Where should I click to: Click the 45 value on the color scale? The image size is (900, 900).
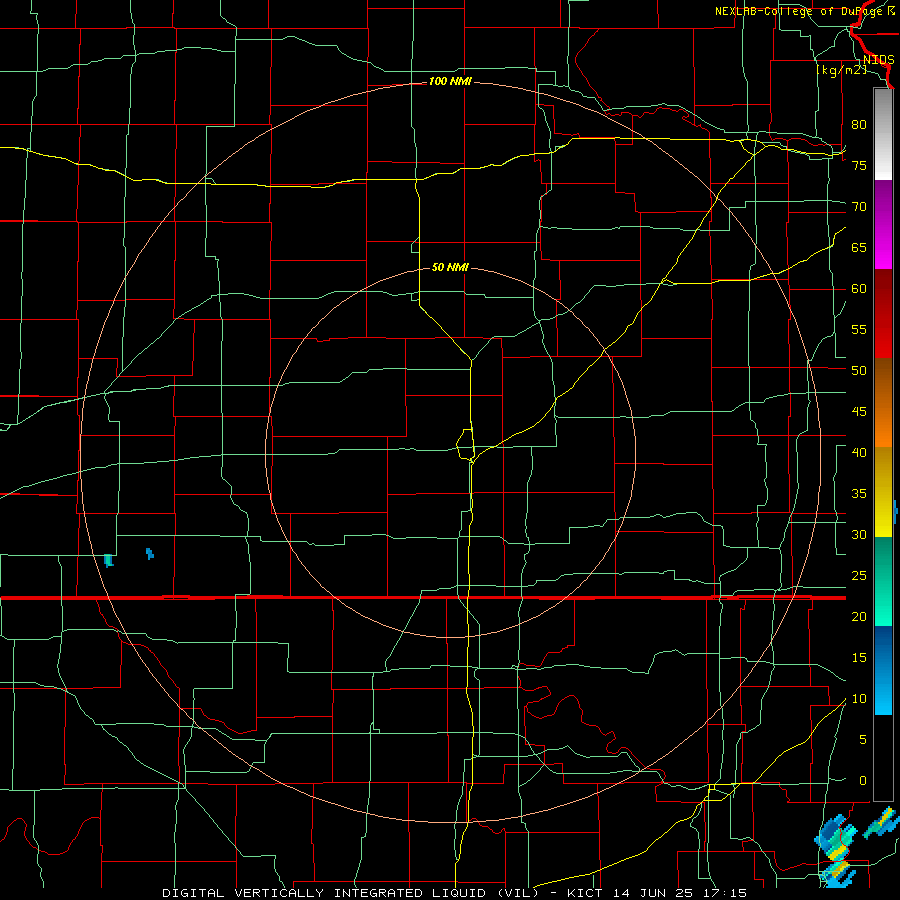(859, 412)
